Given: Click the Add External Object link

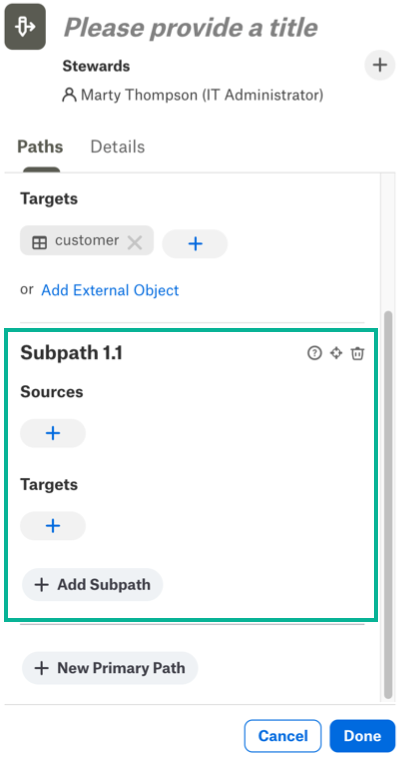Looking at the screenshot, I should pyautogui.click(x=110, y=290).
